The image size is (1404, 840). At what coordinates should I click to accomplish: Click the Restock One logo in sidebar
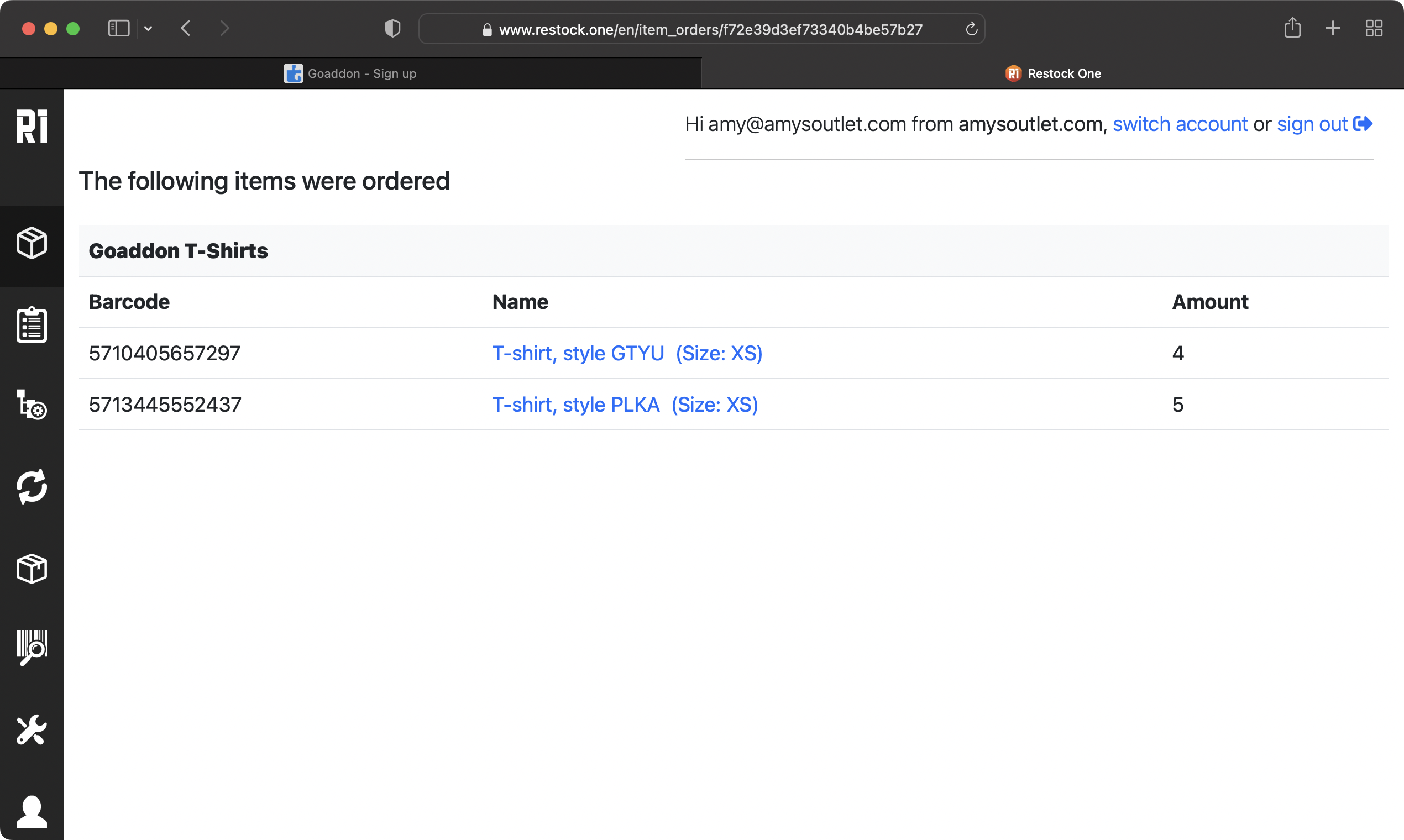(32, 125)
